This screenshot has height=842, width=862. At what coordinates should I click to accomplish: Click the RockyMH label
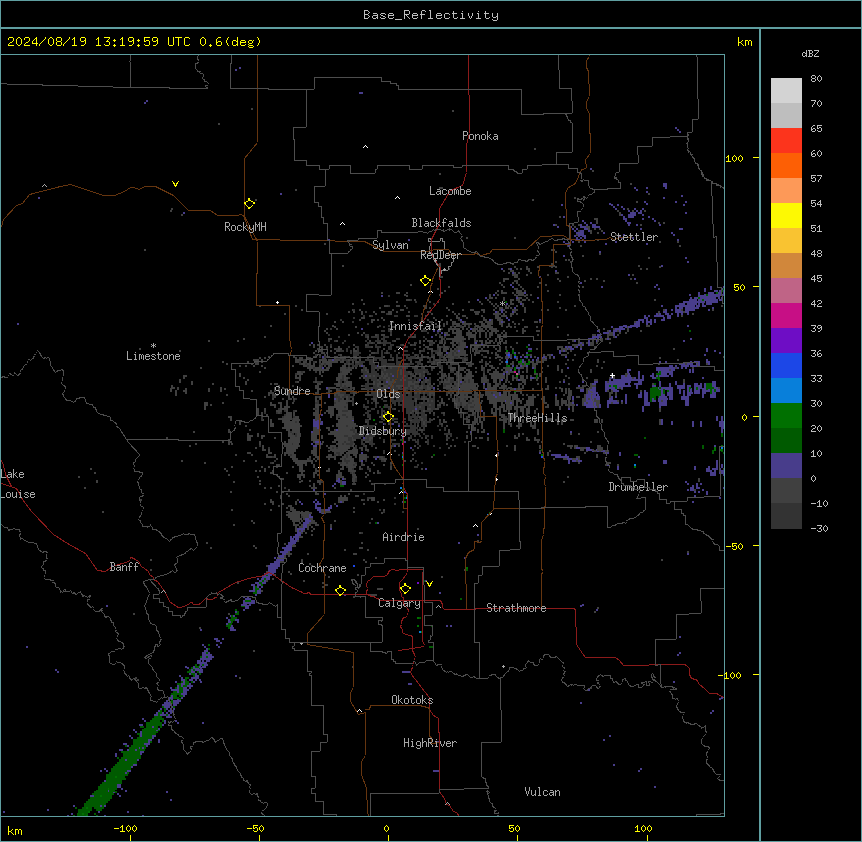coord(245,227)
